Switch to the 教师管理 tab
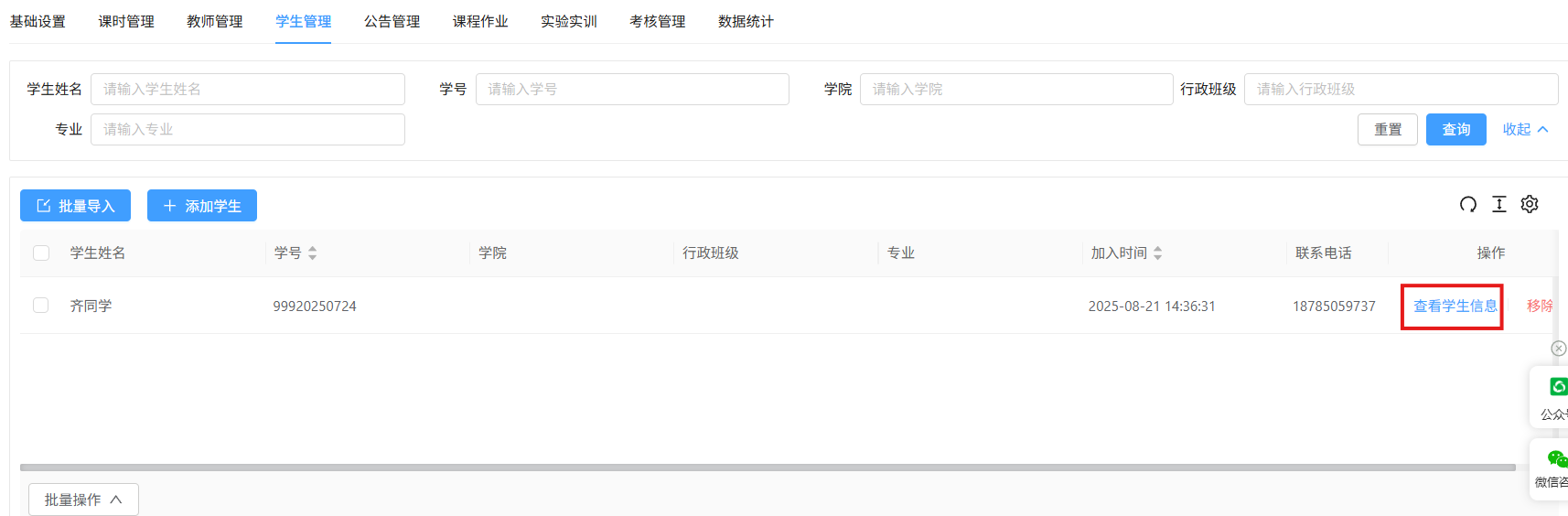The height and width of the screenshot is (516, 1568). [x=215, y=21]
